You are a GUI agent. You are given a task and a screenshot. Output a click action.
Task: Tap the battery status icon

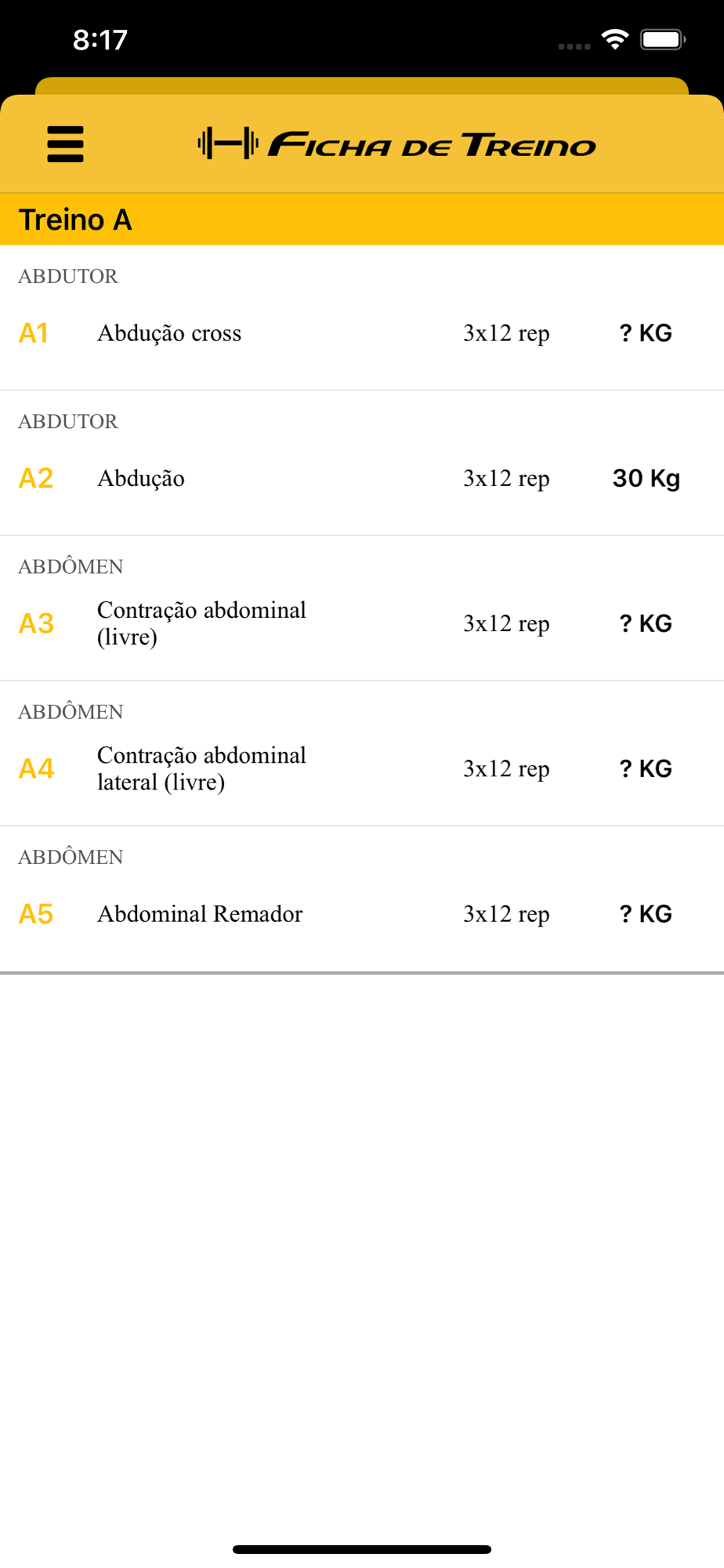coord(663,39)
